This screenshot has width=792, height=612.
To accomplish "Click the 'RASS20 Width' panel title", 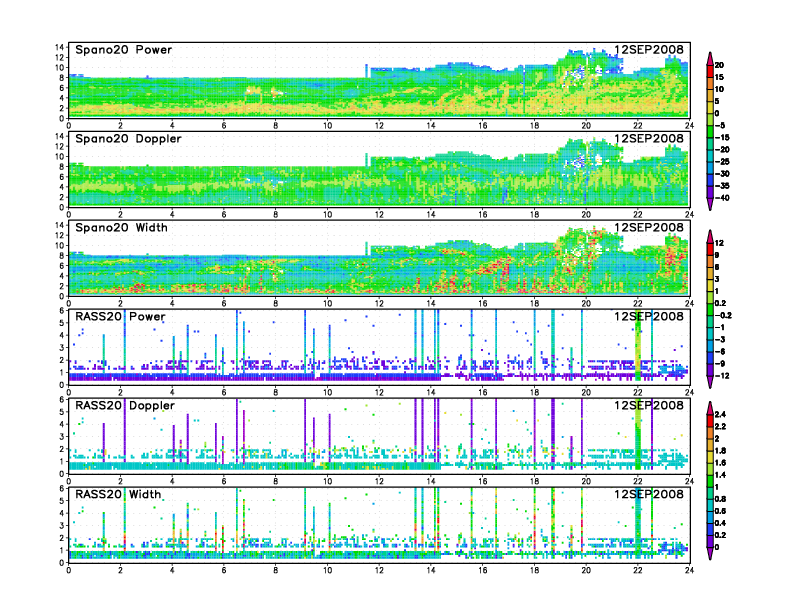I will [x=118, y=494].
